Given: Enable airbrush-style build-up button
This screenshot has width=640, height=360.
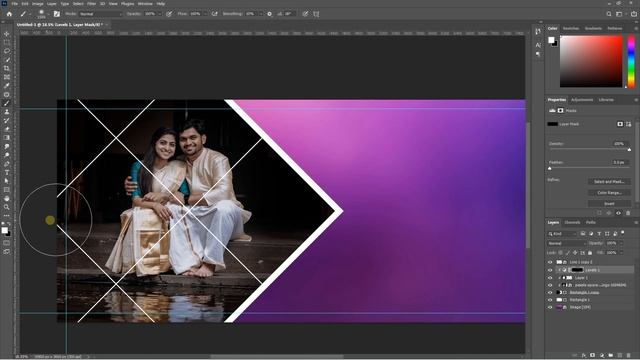Looking at the screenshot, I should pos(214,14).
